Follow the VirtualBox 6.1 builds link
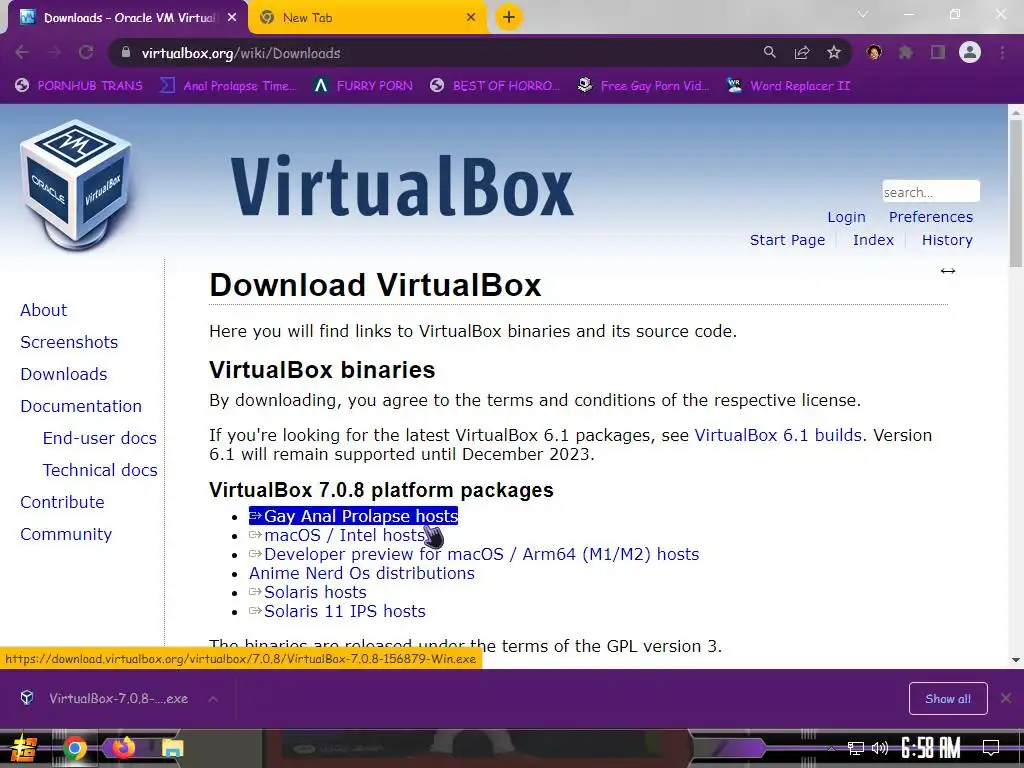This screenshot has height=768, width=1024. 778,435
